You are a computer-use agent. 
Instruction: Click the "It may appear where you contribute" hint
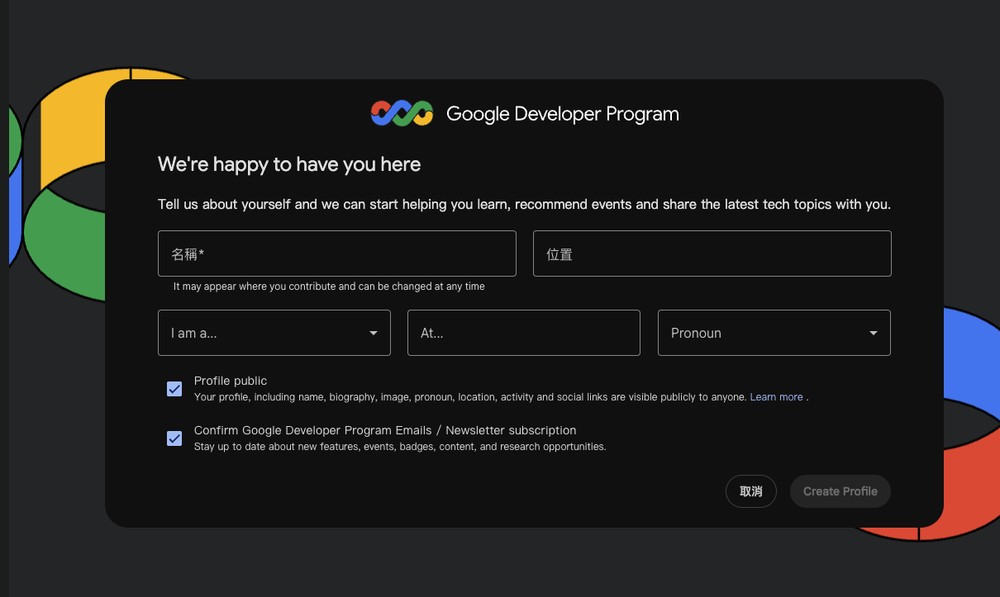pyautogui.click(x=328, y=286)
